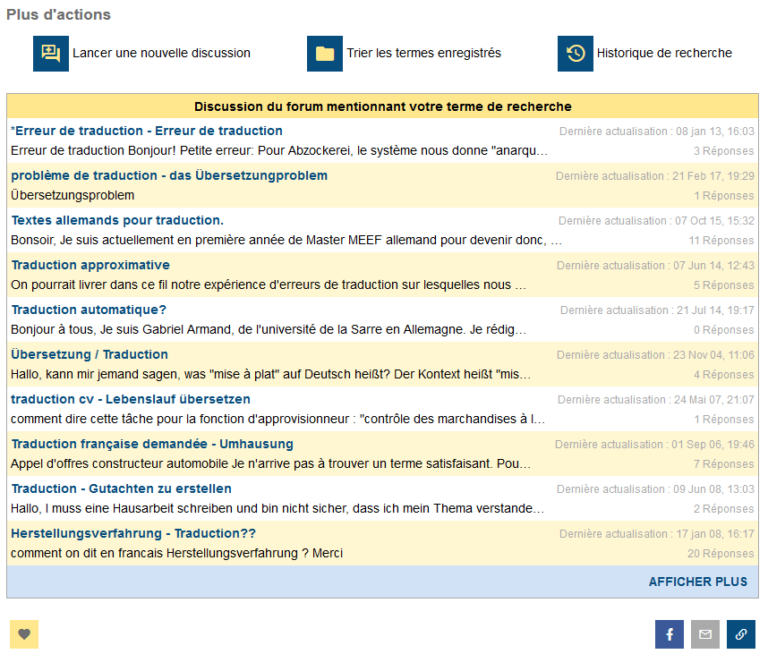Viewport: 768px width, 671px height.
Task: Click AFFICHER PLUS to show more discussions
Action: pyautogui.click(x=698, y=582)
